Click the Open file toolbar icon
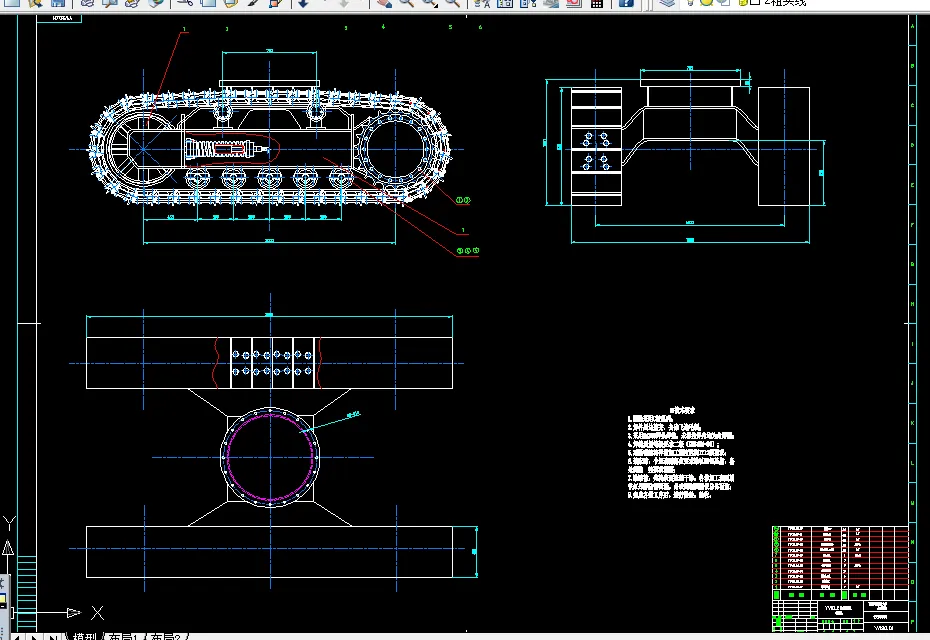930x640 pixels. coord(35,2)
